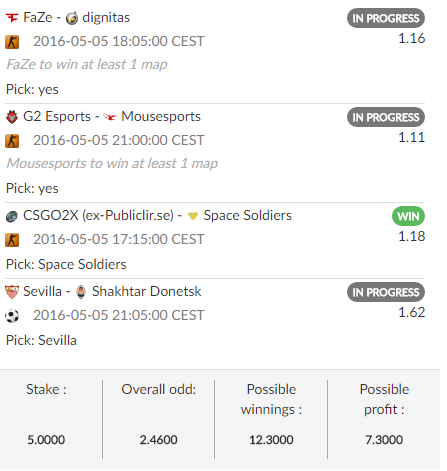Click the FaZe team logo icon
447x471 pixels.
(x=12, y=18)
